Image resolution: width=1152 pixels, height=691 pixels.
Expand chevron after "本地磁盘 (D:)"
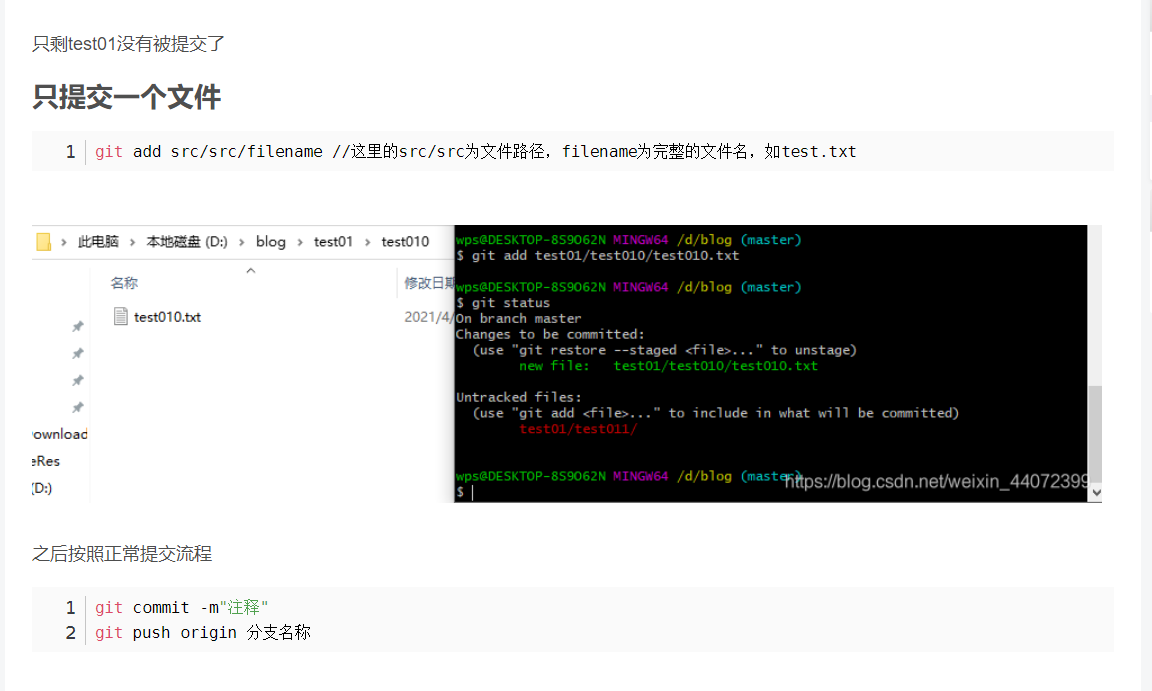click(241, 242)
